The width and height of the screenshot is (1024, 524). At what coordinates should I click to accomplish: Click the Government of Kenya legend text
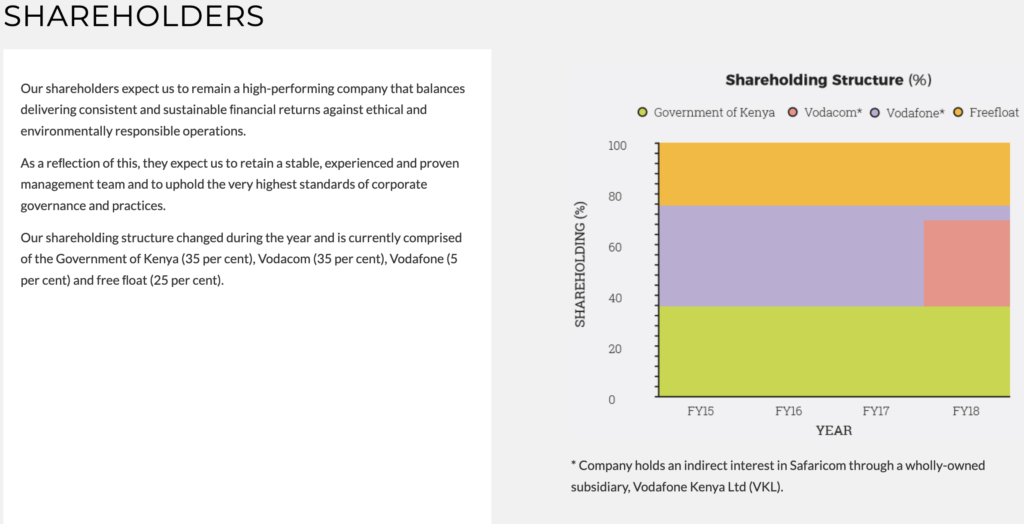pyautogui.click(x=714, y=112)
